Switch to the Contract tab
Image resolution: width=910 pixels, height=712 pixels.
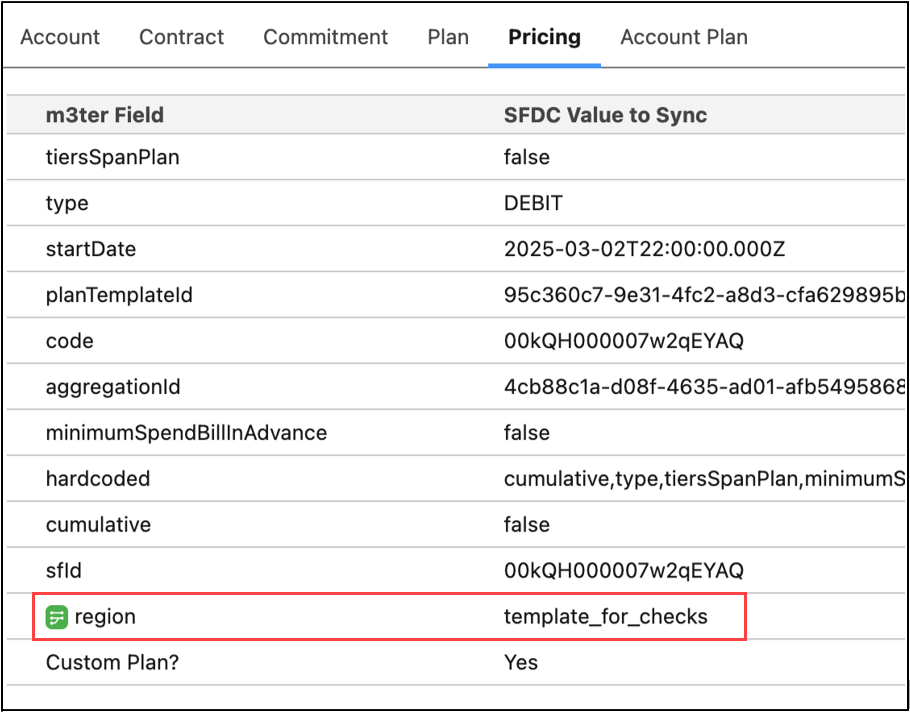182,37
